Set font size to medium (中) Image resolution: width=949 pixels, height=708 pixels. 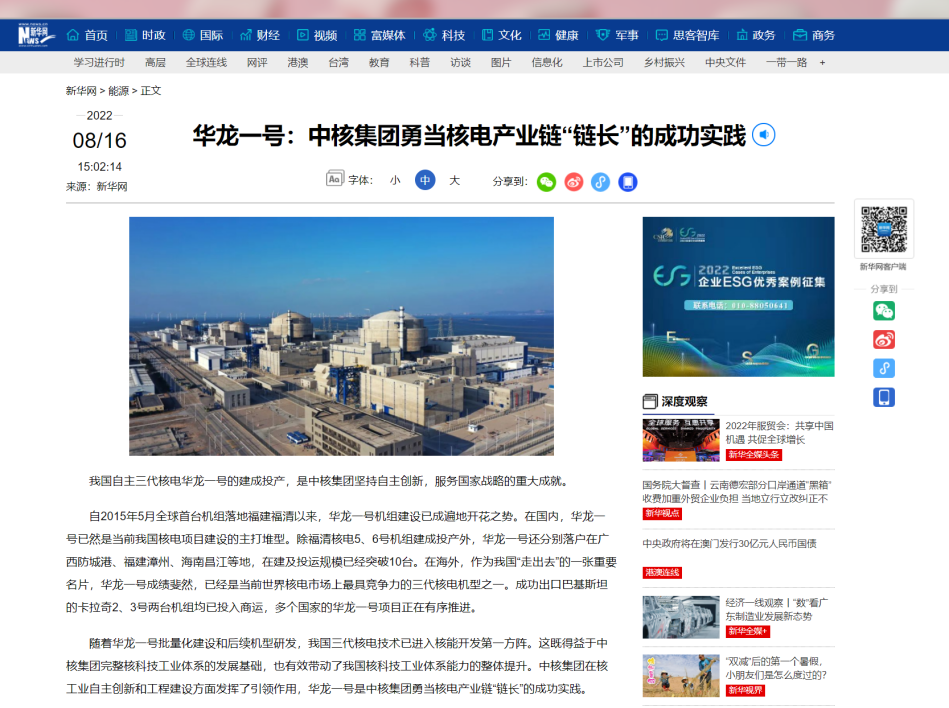(x=425, y=181)
